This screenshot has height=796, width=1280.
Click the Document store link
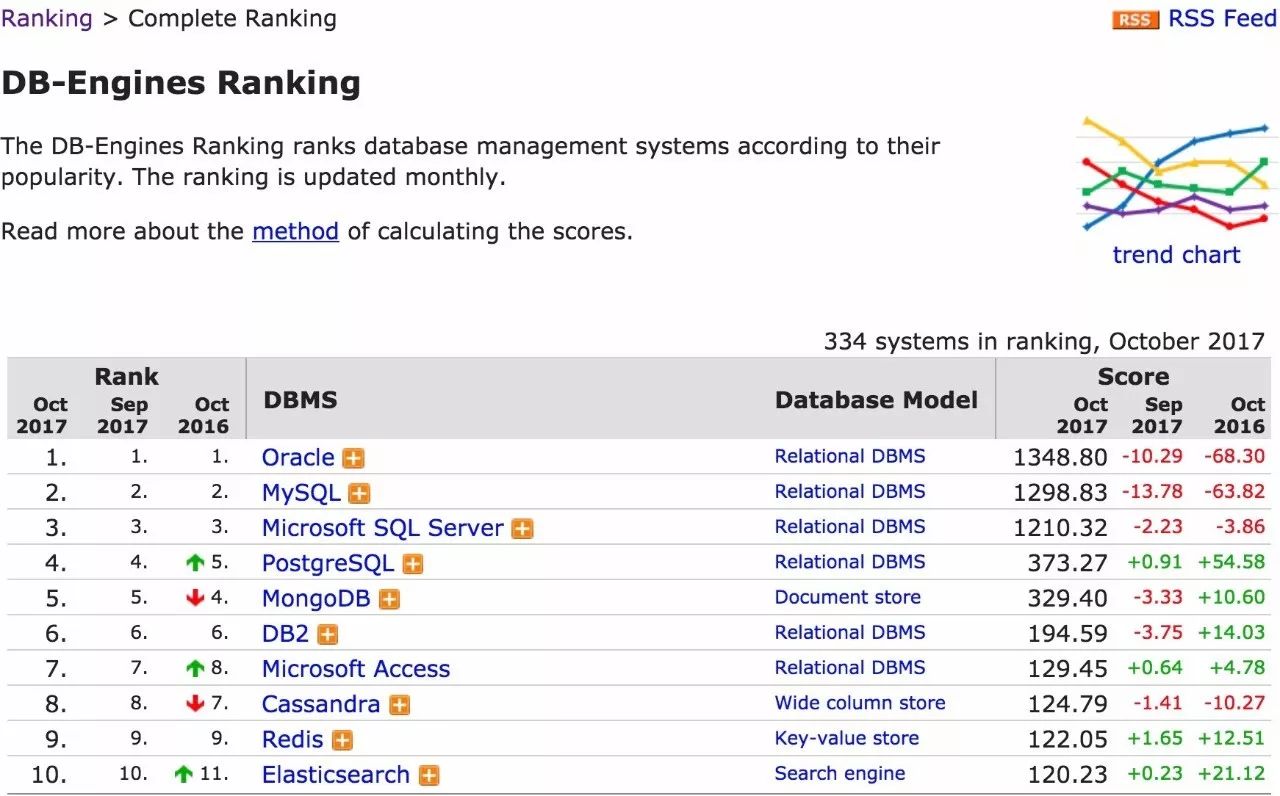pyautogui.click(x=848, y=597)
